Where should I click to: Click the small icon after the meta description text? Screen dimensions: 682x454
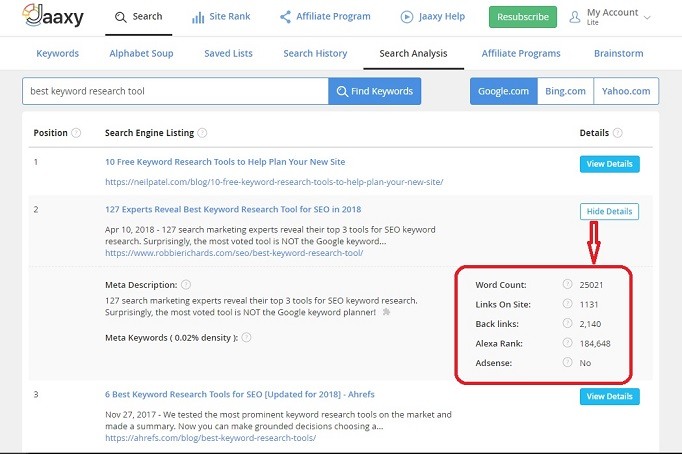click(386, 312)
